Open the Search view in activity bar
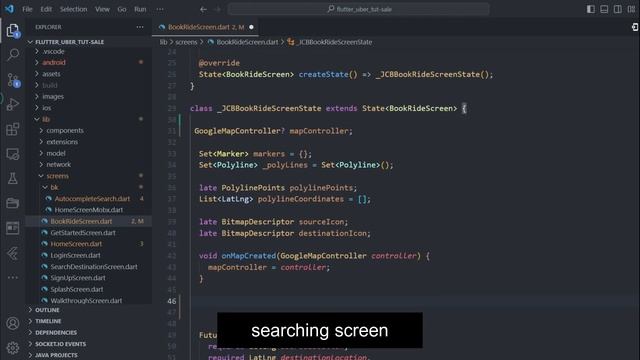 13,54
